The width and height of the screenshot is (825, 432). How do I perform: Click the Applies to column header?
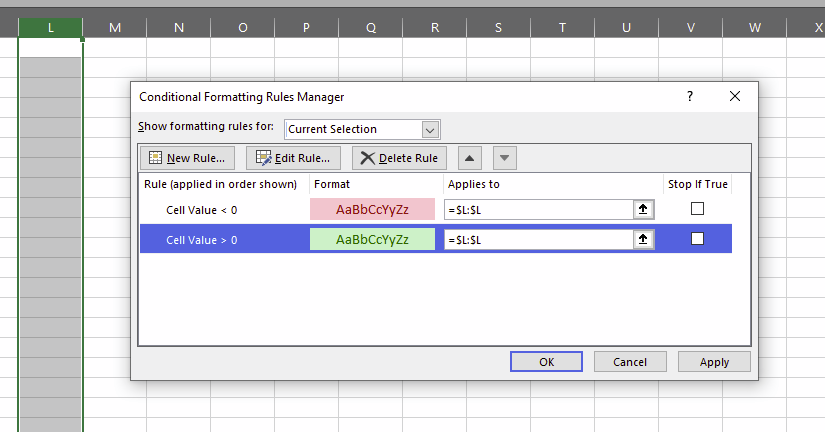pos(553,184)
